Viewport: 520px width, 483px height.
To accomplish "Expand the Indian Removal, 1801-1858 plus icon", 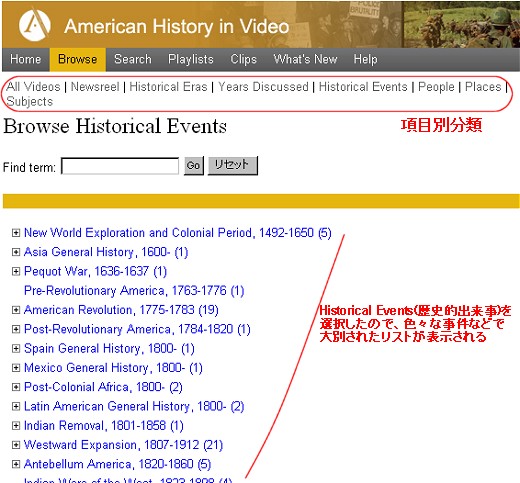I will click(x=16, y=425).
